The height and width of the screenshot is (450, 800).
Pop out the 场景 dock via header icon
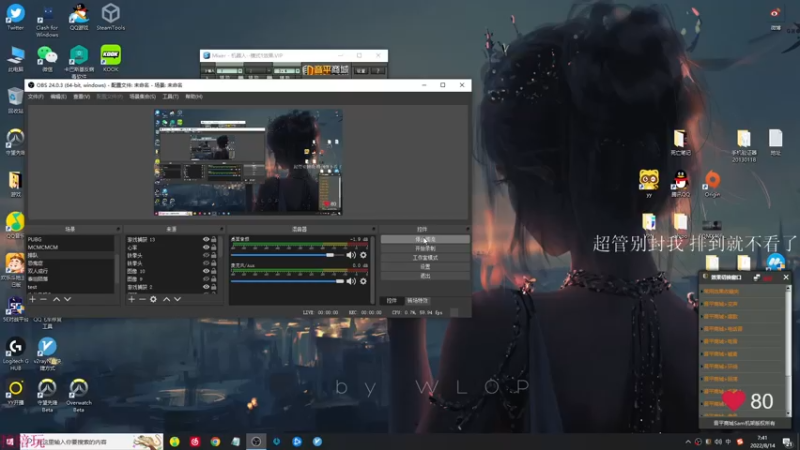click(118, 229)
